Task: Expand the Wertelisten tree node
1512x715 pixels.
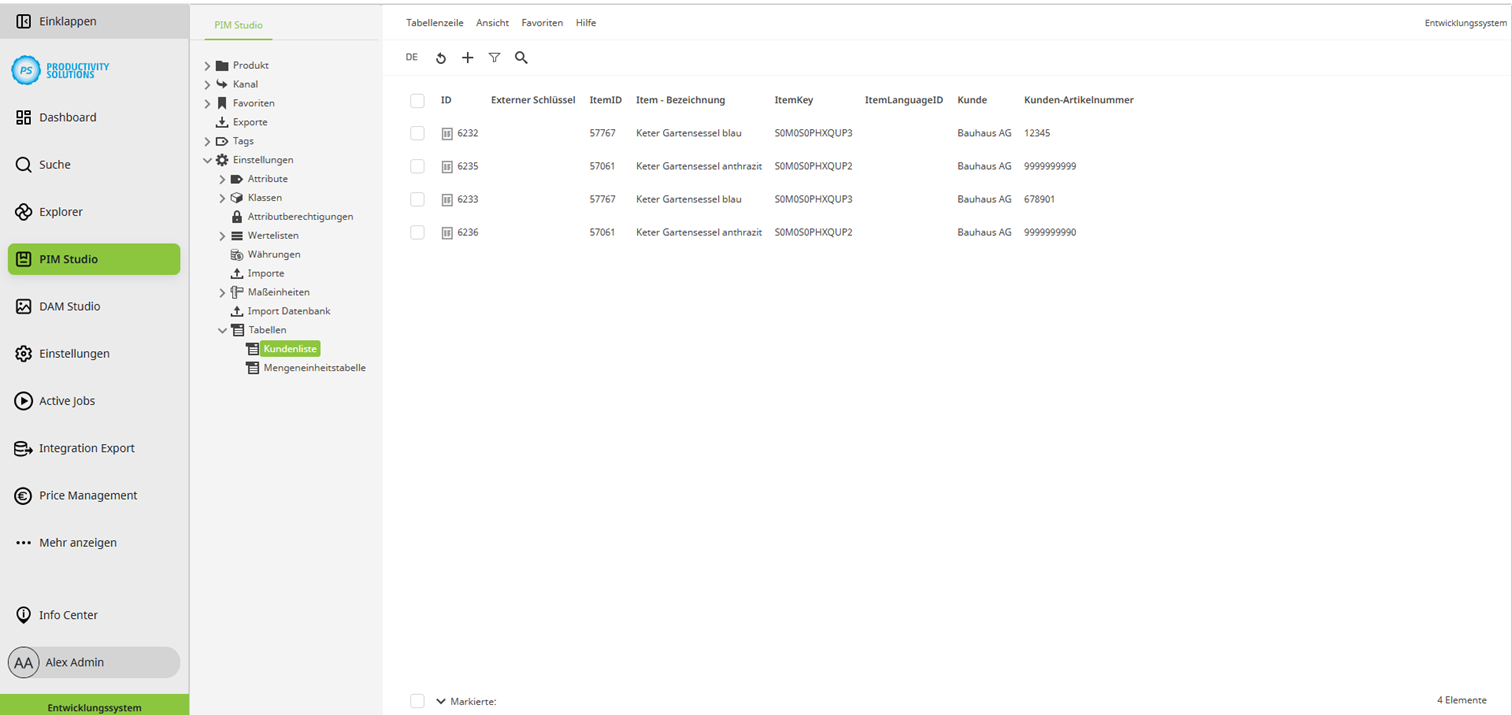Action: (224, 235)
